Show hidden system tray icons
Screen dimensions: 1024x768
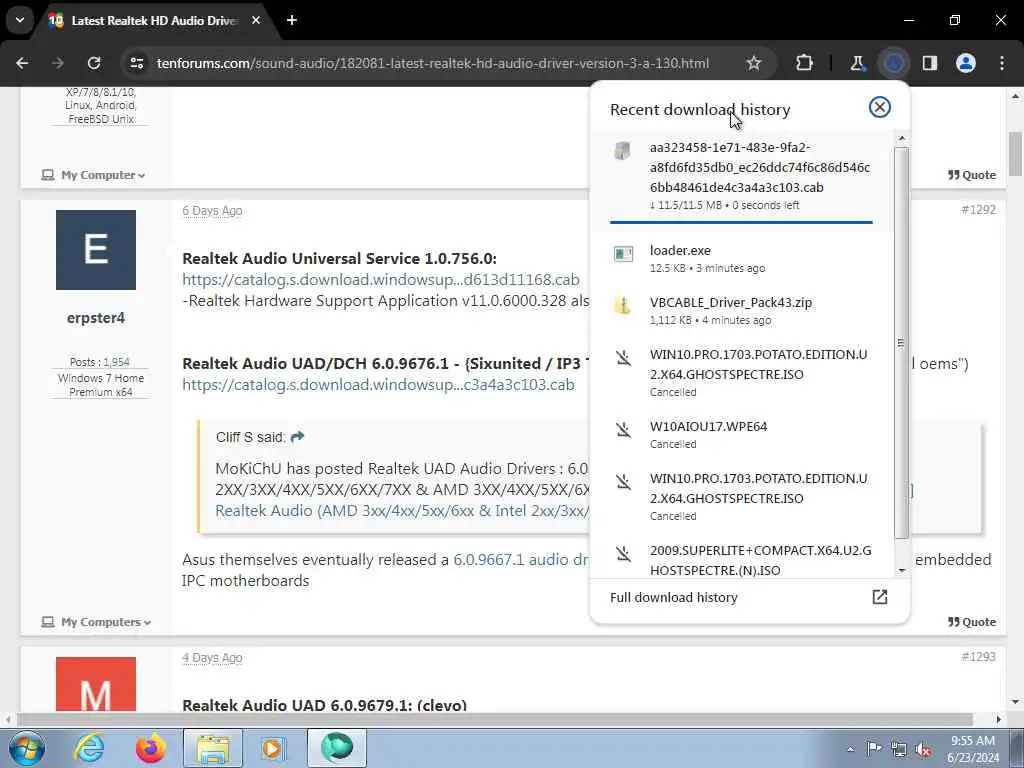(850, 750)
